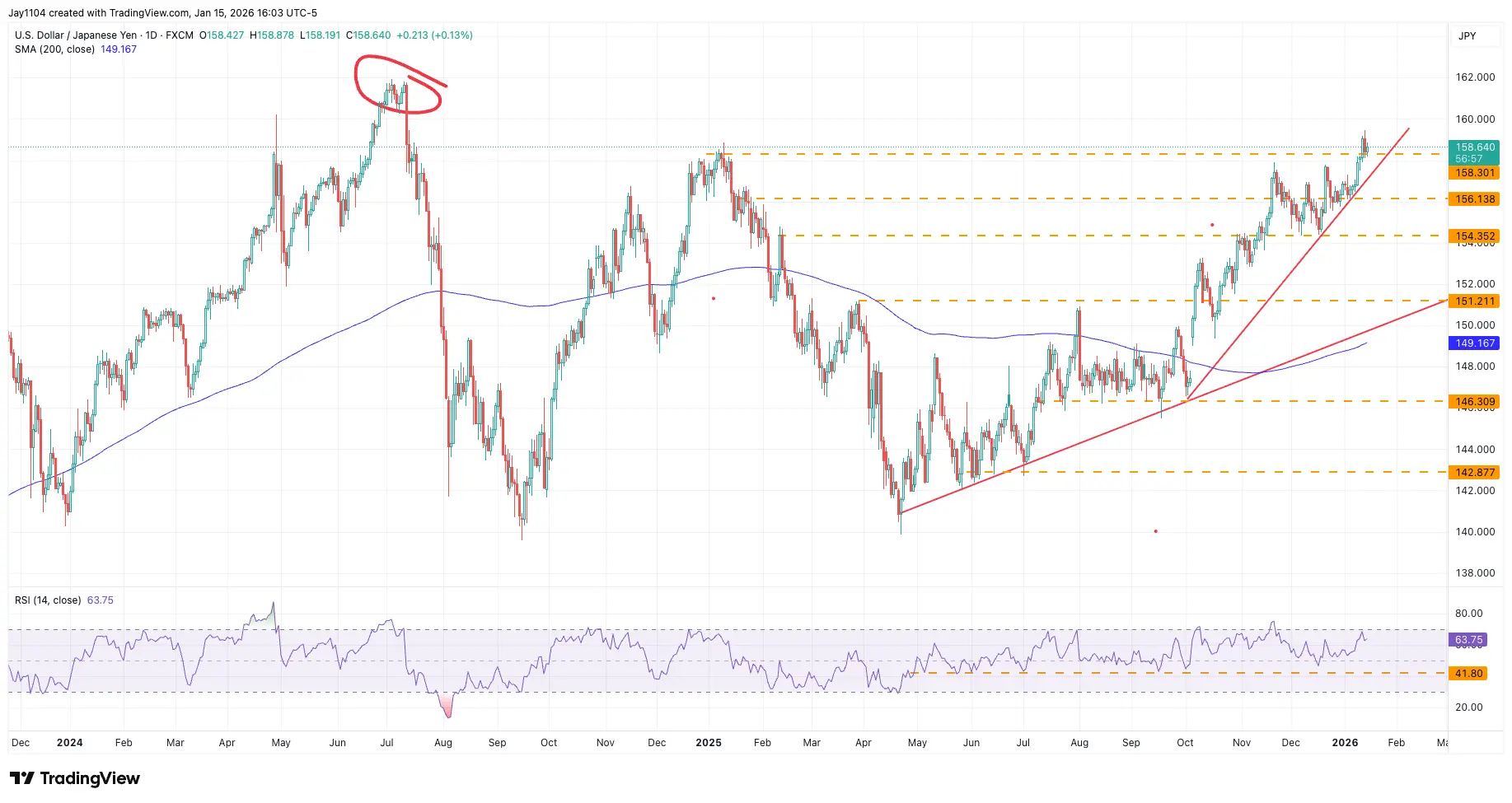Click the orange 158.301 resistance level label
This screenshot has height=803, width=1512.
(x=1474, y=173)
